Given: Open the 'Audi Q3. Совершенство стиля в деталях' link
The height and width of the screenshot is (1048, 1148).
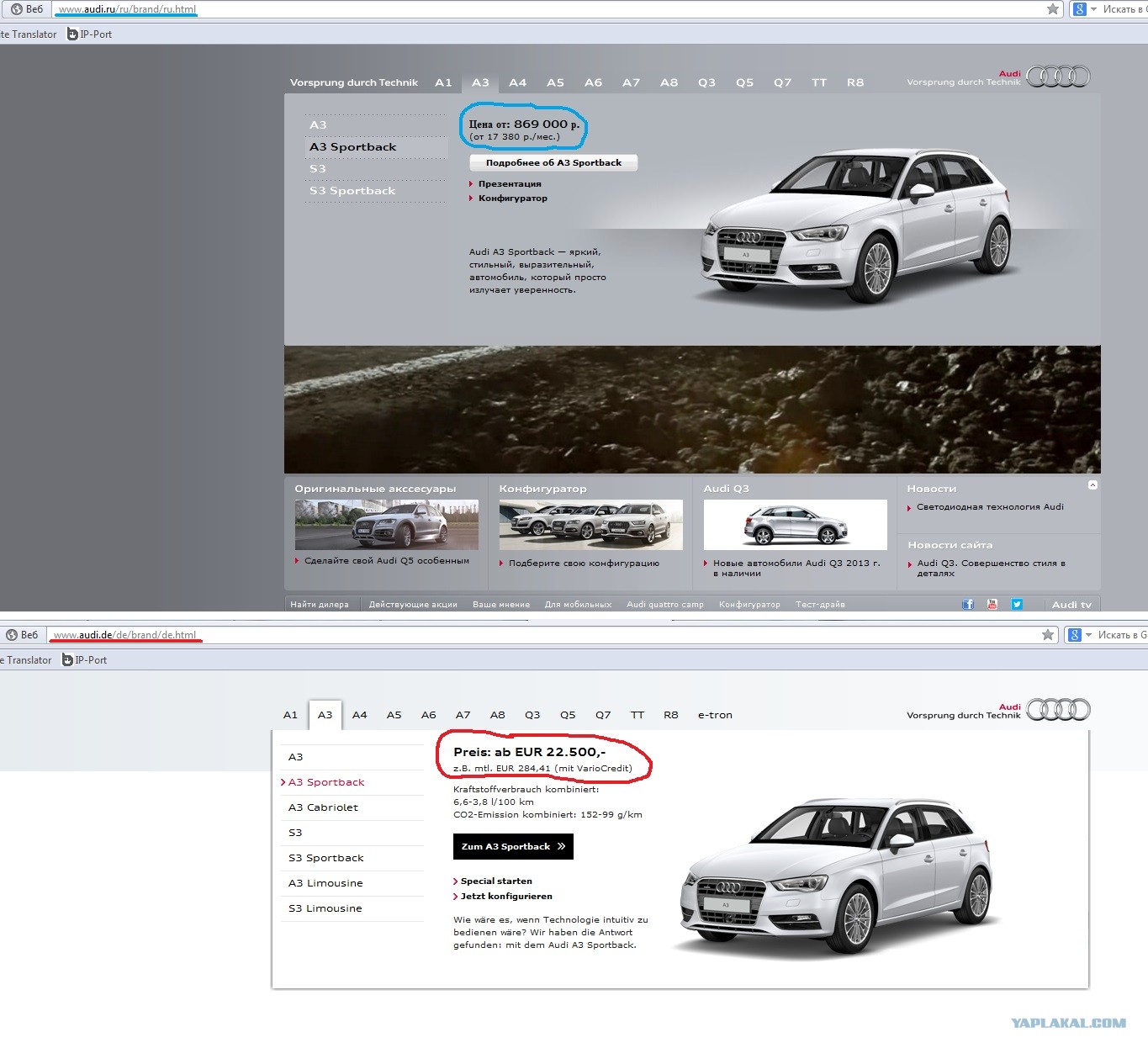Looking at the screenshot, I should pyautogui.click(x=992, y=569).
